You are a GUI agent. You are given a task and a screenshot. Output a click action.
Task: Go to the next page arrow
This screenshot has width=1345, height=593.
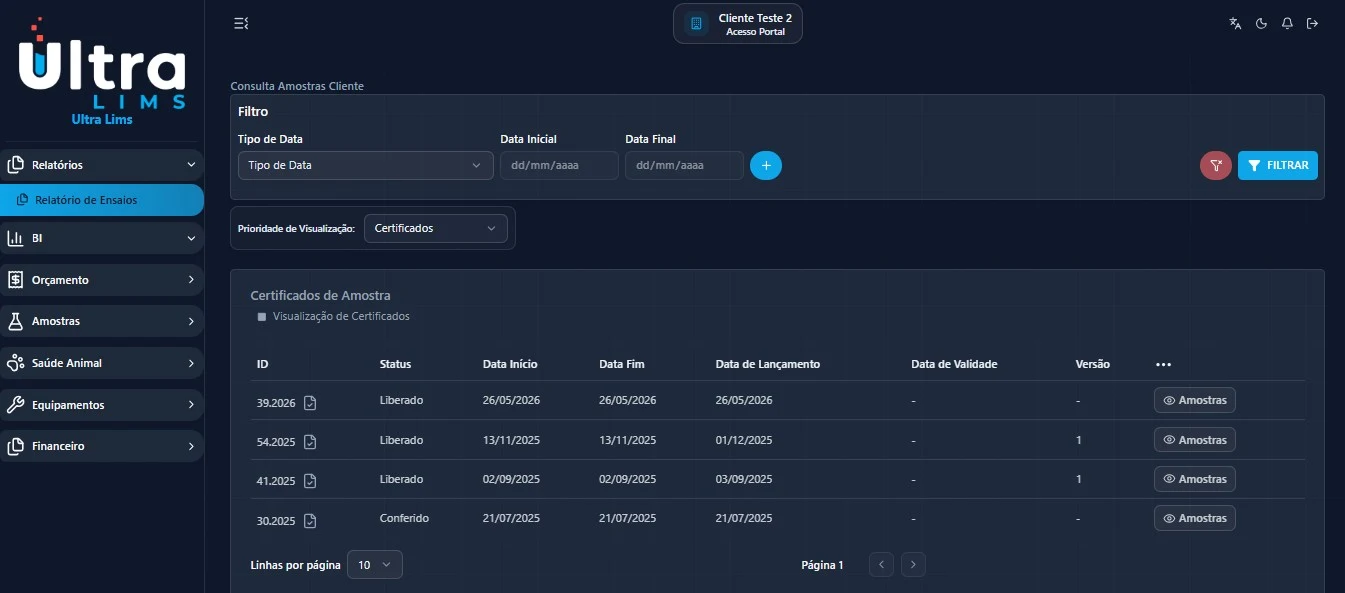(x=913, y=565)
